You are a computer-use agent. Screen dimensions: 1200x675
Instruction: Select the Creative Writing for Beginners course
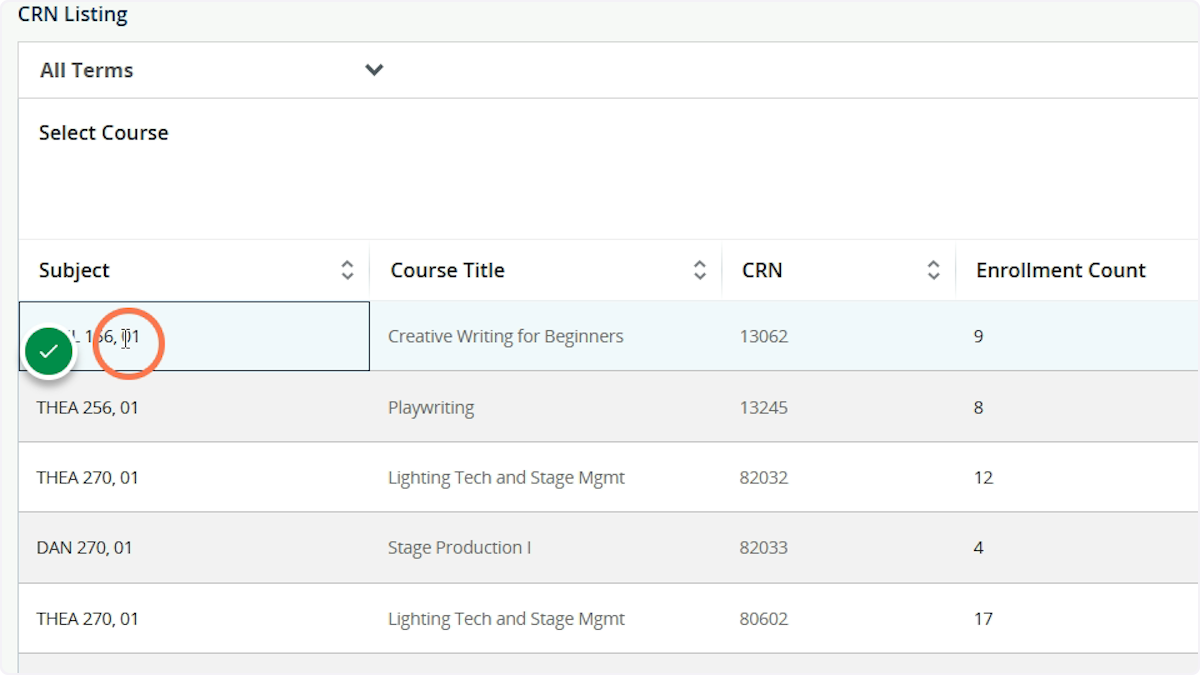click(505, 336)
